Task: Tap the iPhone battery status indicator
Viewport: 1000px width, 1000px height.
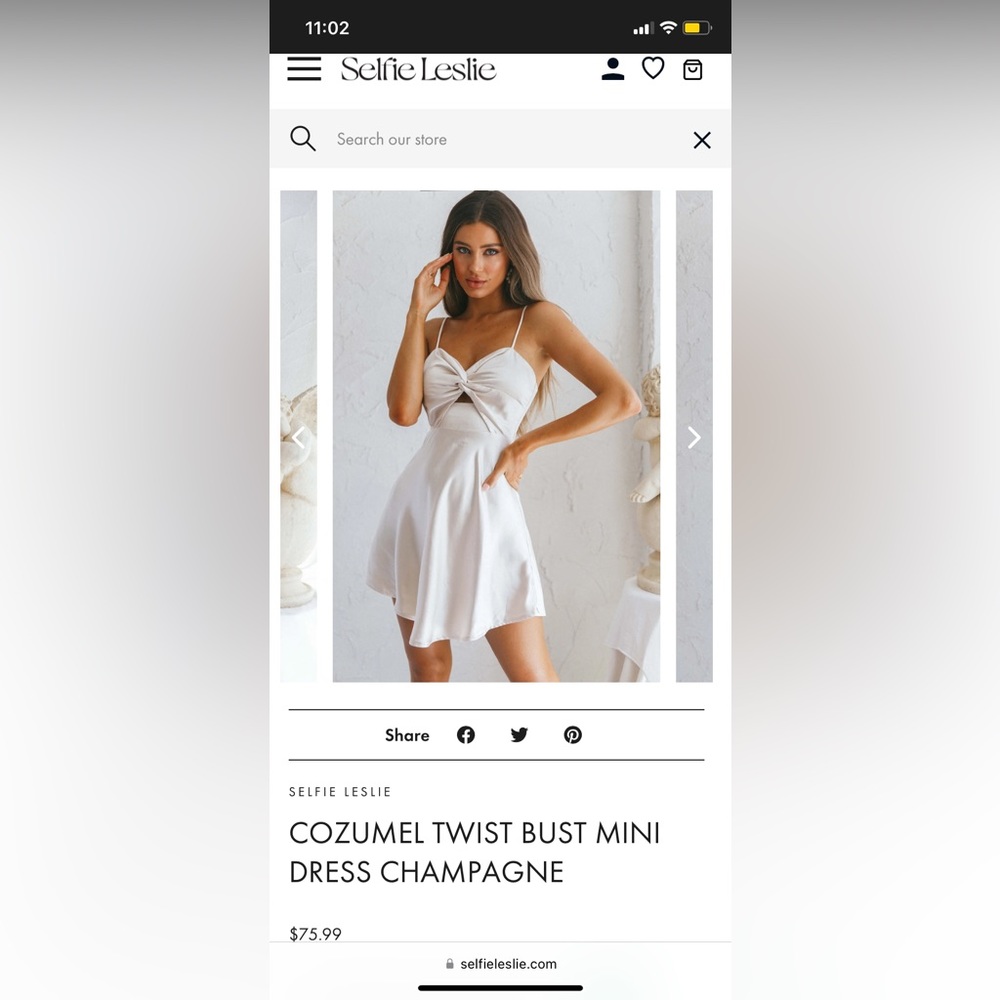Action: (x=697, y=27)
